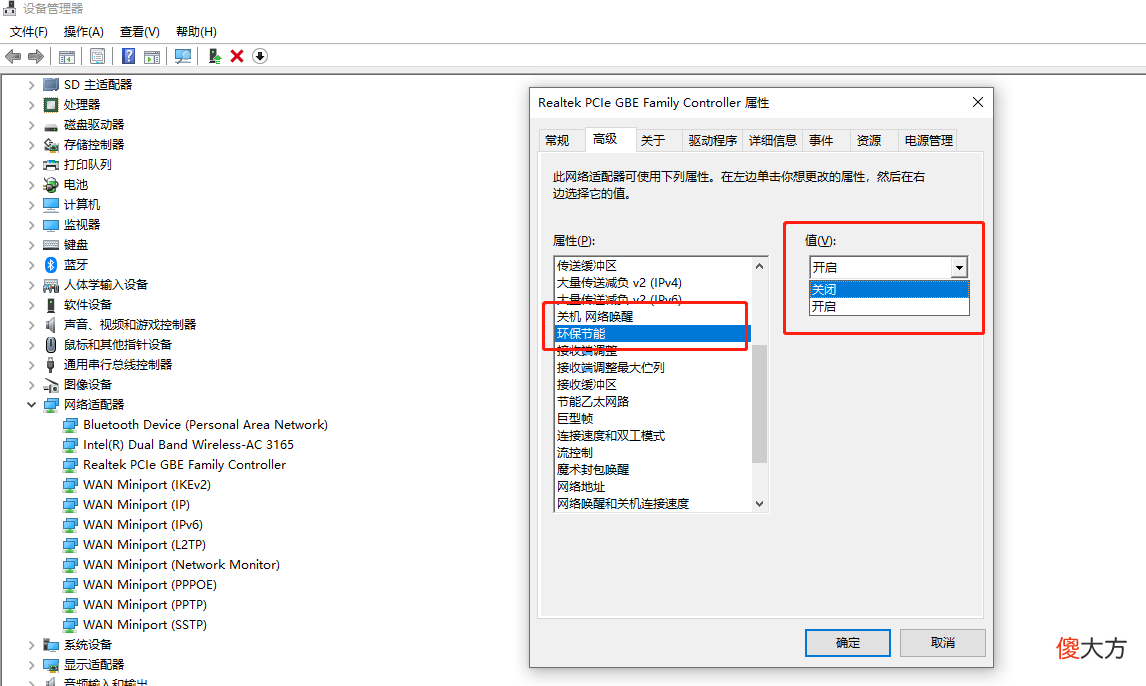Image resolution: width=1146 pixels, height=686 pixels.
Task: Switch to the 详细信息 tab
Action: point(773,140)
